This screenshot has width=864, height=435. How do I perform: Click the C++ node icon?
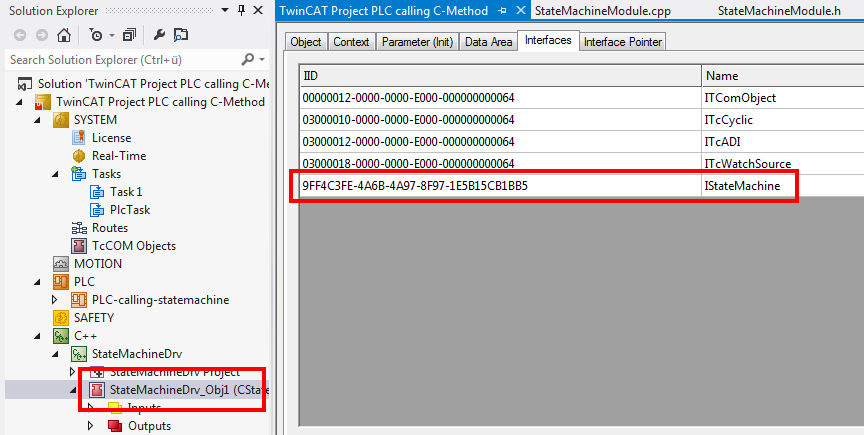(61, 336)
